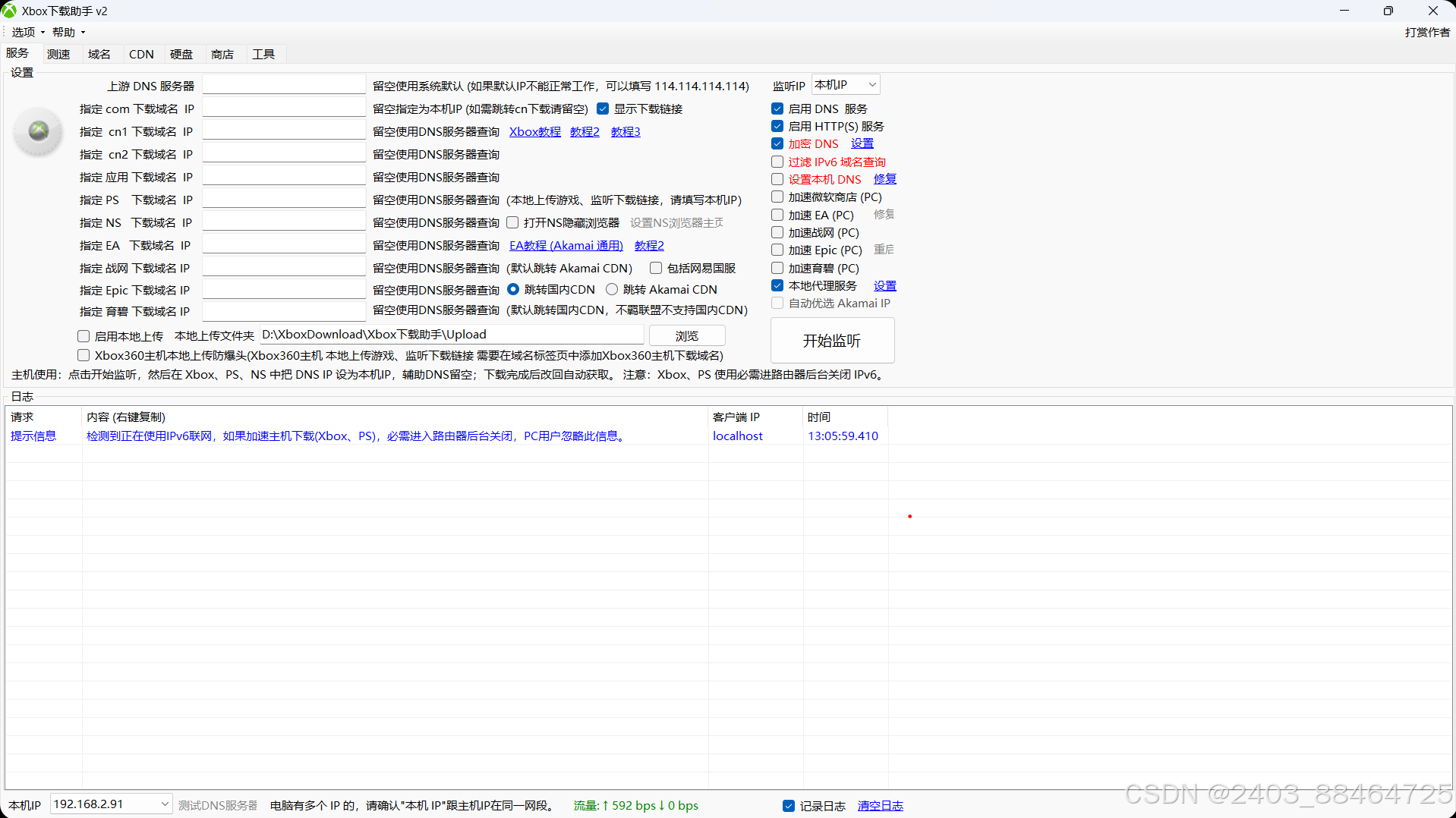Viewport: 1456px width, 818px height.
Task: Open the 本机IP address dropdown at bottom
Action: (x=111, y=804)
